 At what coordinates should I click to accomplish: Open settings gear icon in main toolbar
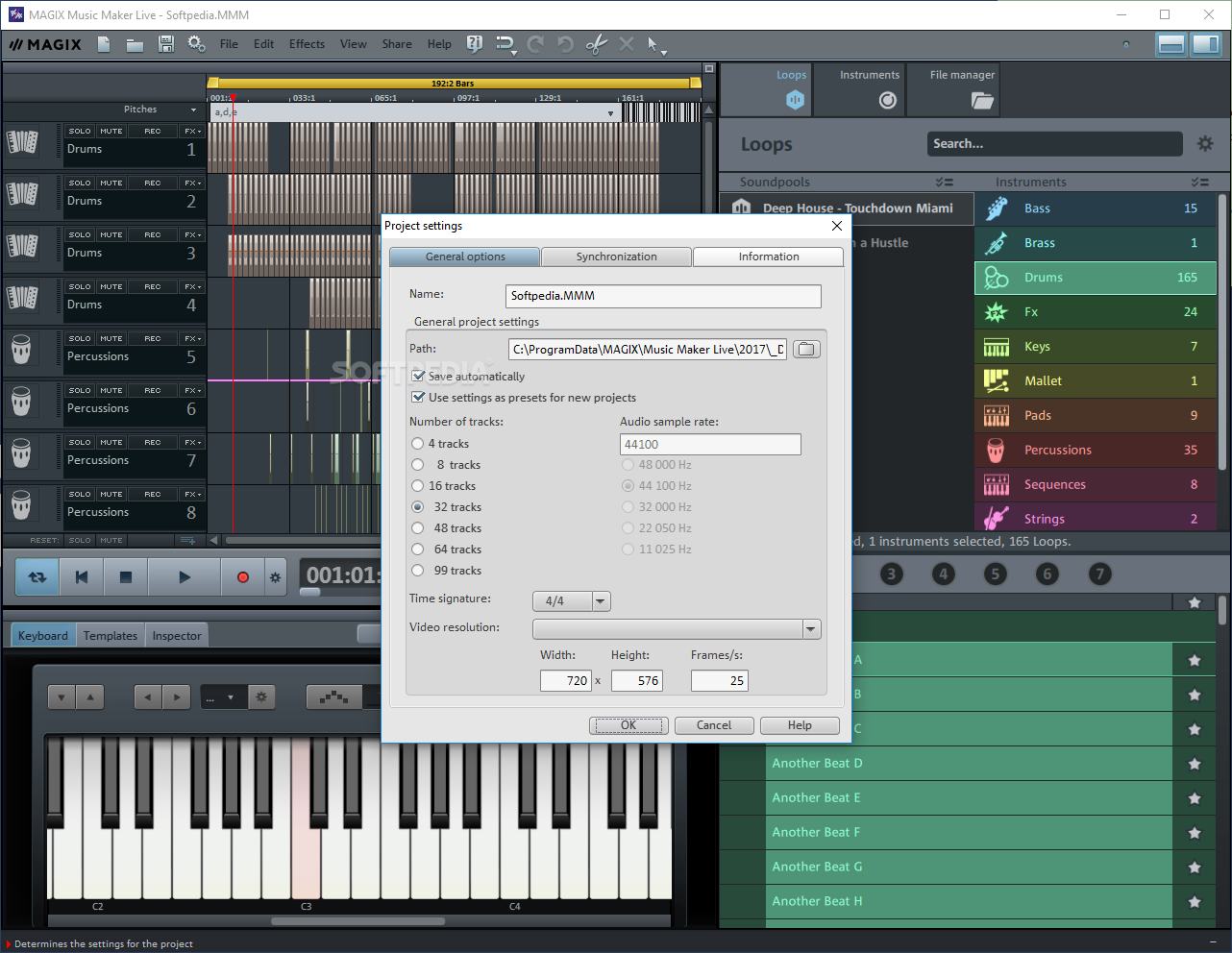196,44
